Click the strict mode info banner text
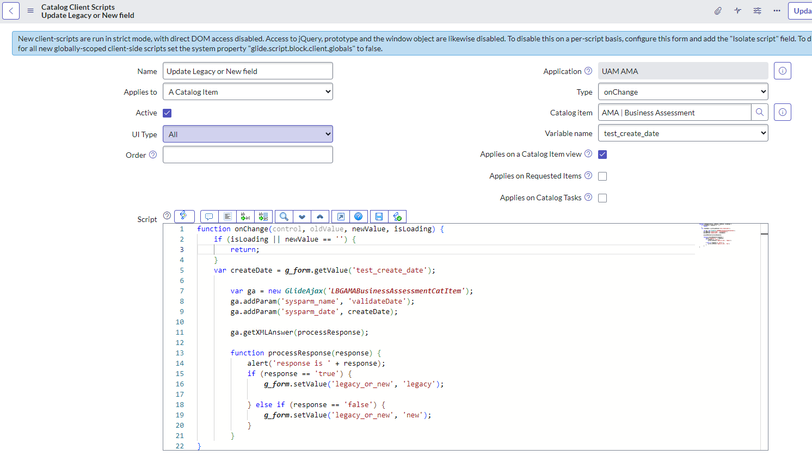 tap(414, 44)
